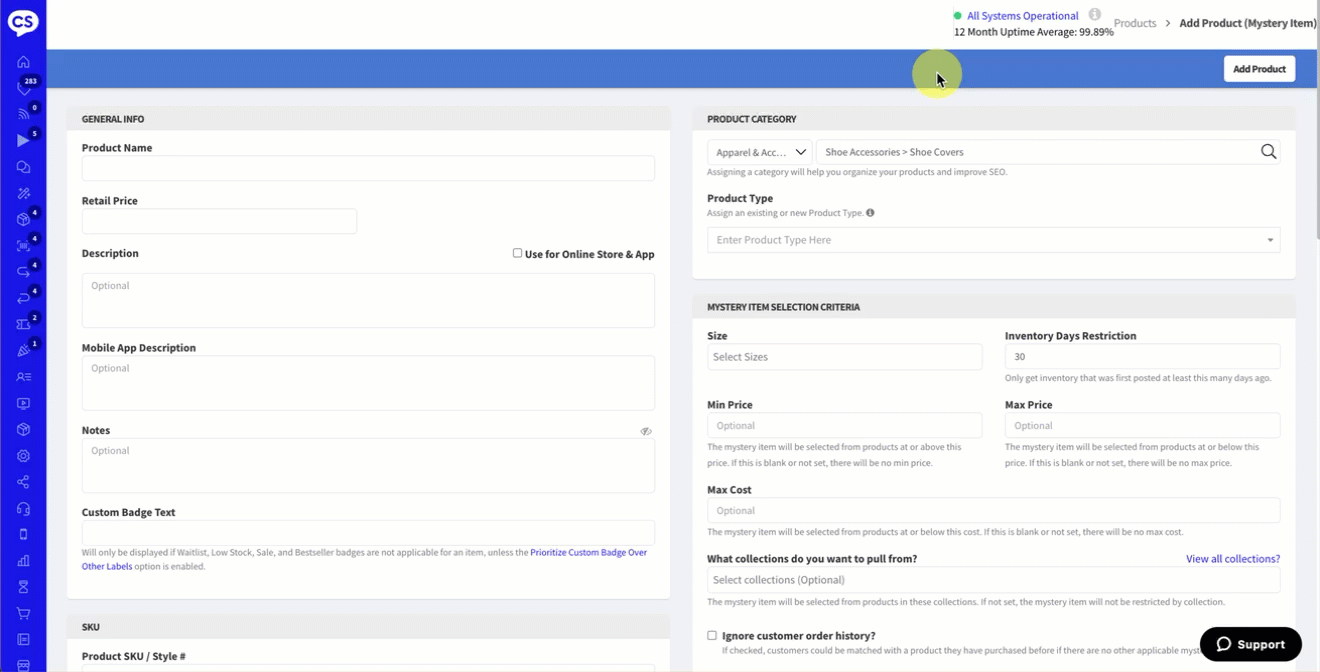The width and height of the screenshot is (1320, 672).
Task: Open the CS logo home icon
Action: pos(23,22)
